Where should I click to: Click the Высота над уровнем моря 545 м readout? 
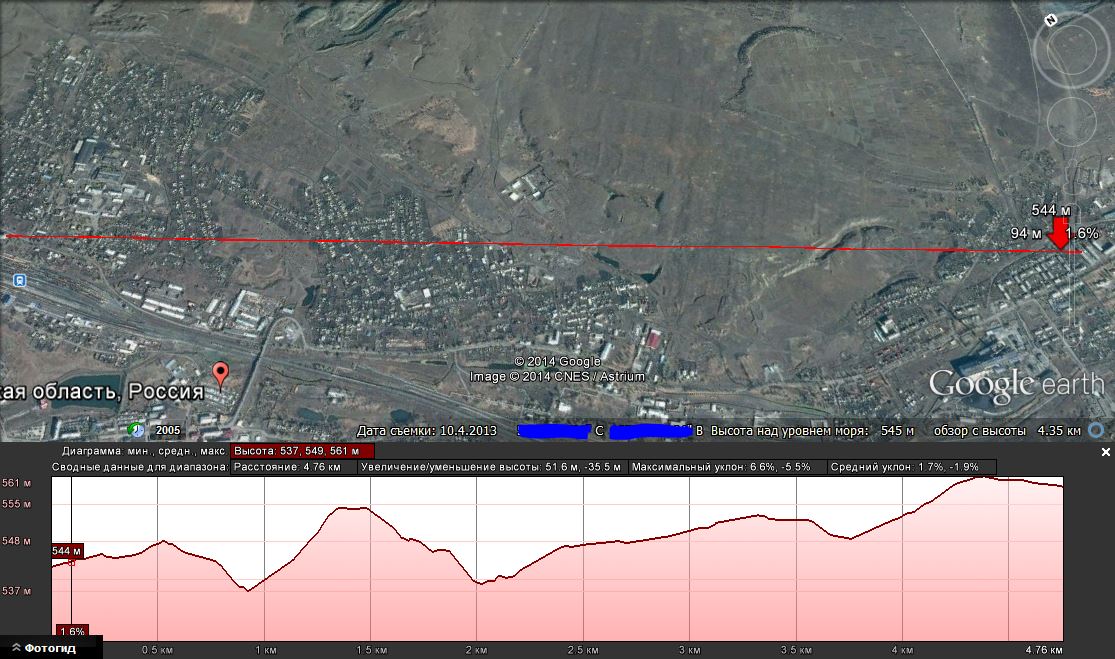pos(812,431)
